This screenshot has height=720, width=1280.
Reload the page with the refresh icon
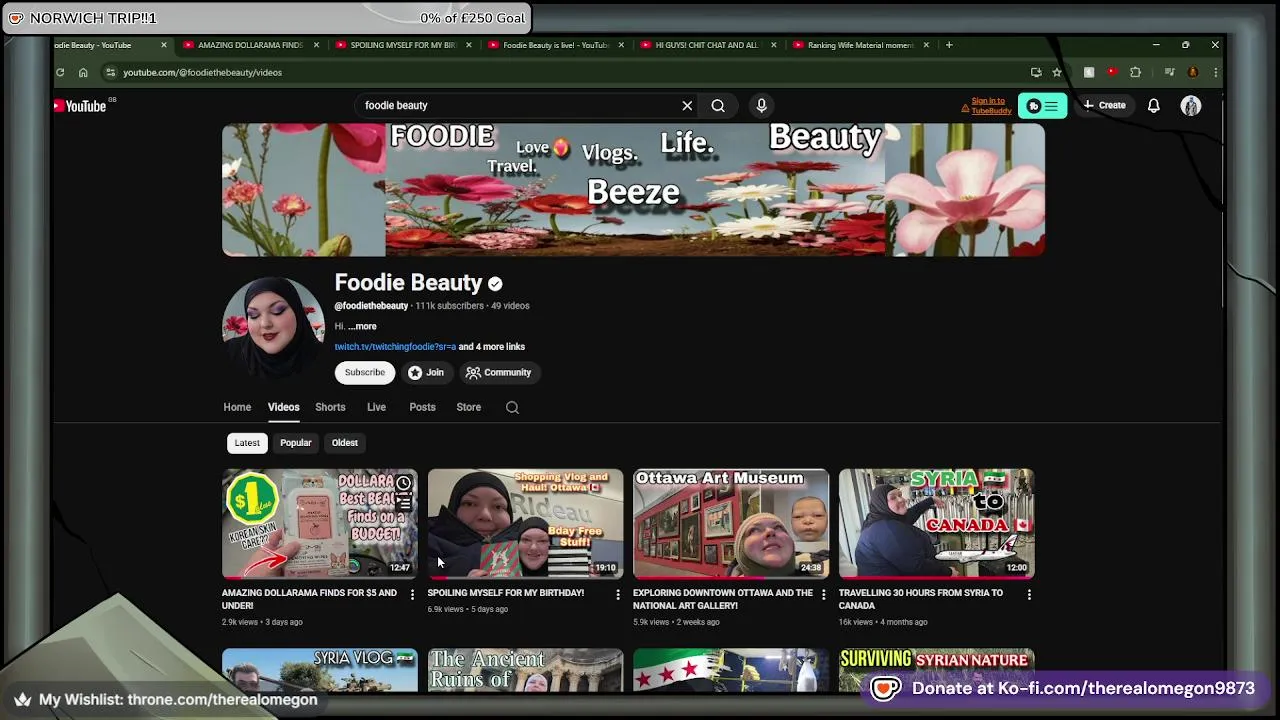pos(60,72)
